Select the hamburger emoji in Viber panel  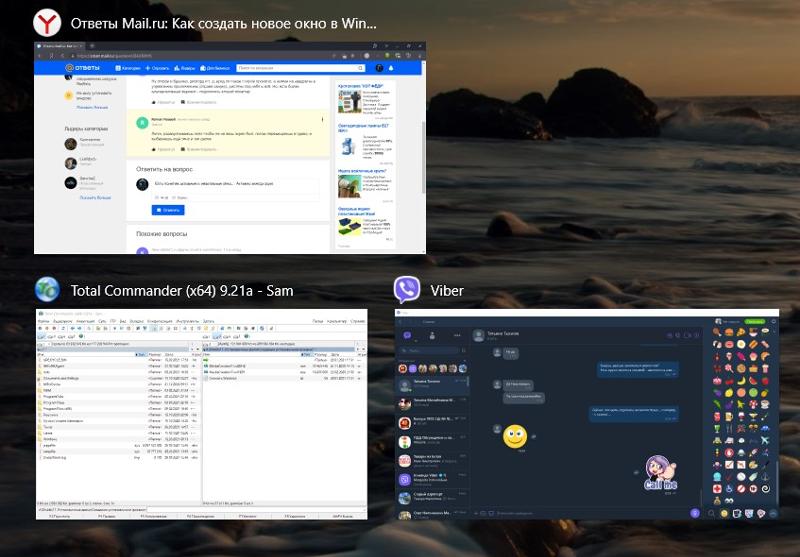click(729, 332)
